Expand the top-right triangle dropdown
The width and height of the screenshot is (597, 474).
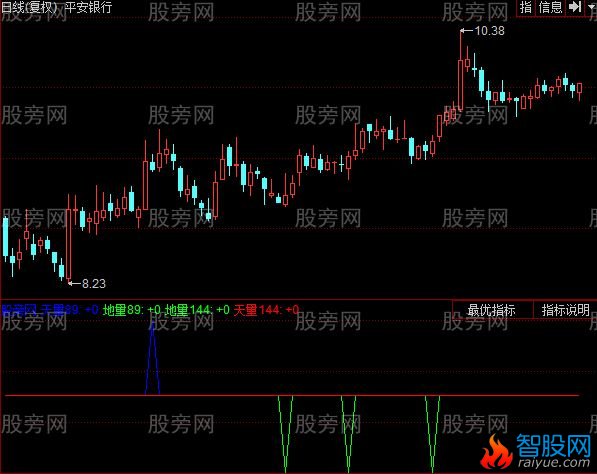(591, 7)
